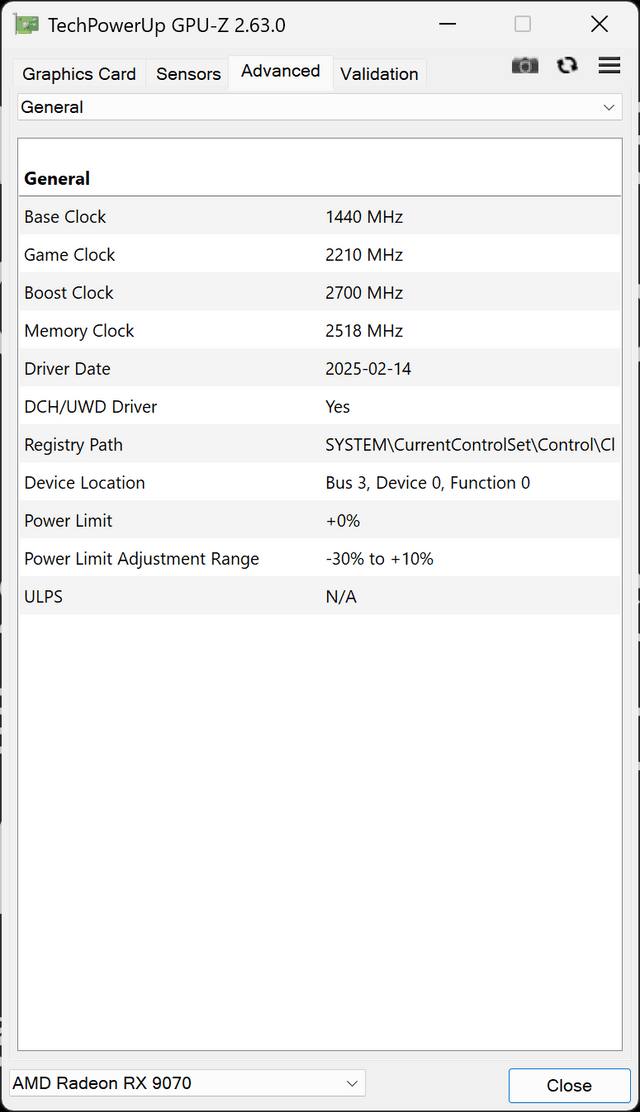640x1112 pixels.
Task: Click the Close button
Action: click(569, 1085)
